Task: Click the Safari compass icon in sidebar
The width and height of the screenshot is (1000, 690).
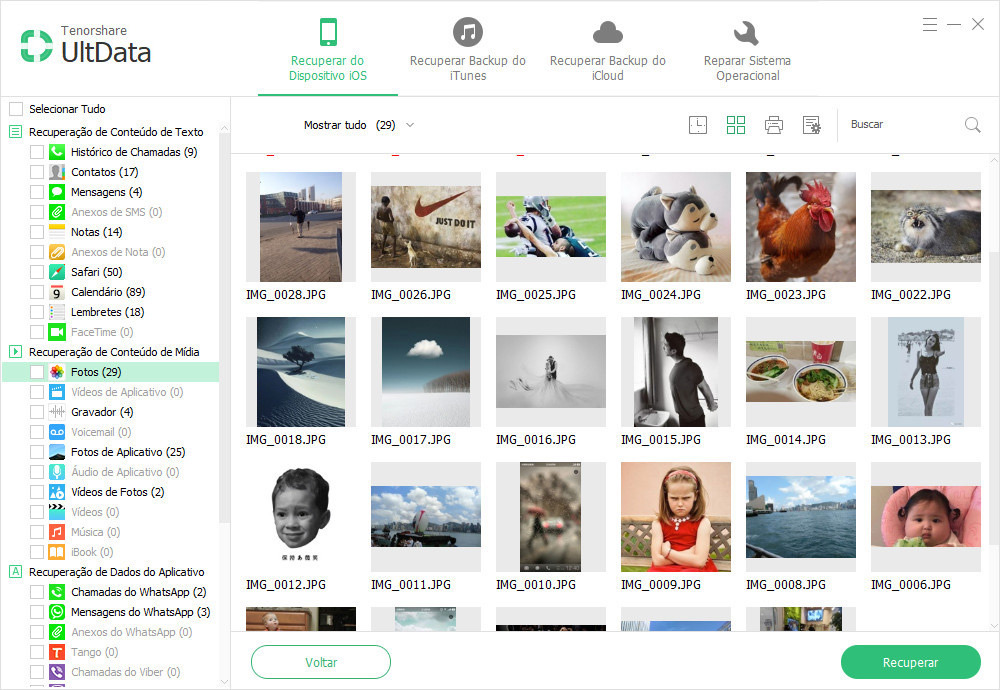Action: 57,272
